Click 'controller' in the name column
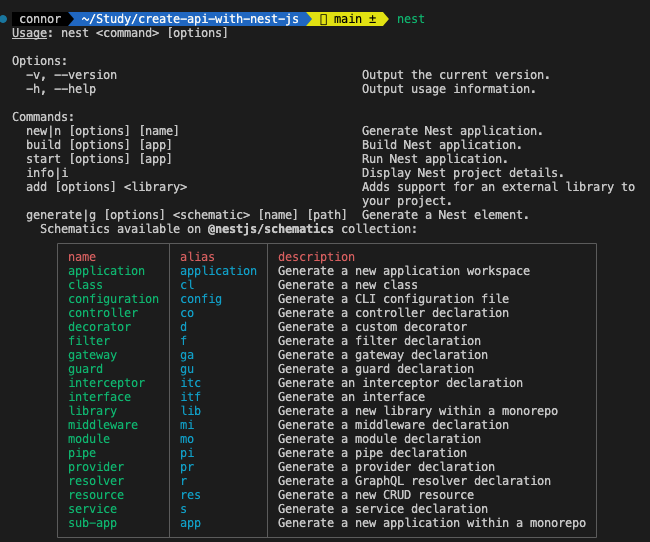Viewport: 650px width, 542px height. click(103, 313)
